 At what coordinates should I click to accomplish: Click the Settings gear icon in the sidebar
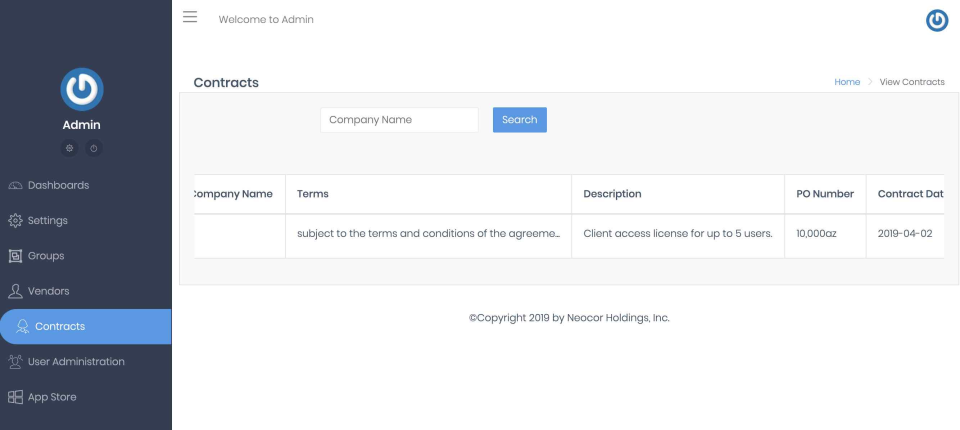(15, 221)
